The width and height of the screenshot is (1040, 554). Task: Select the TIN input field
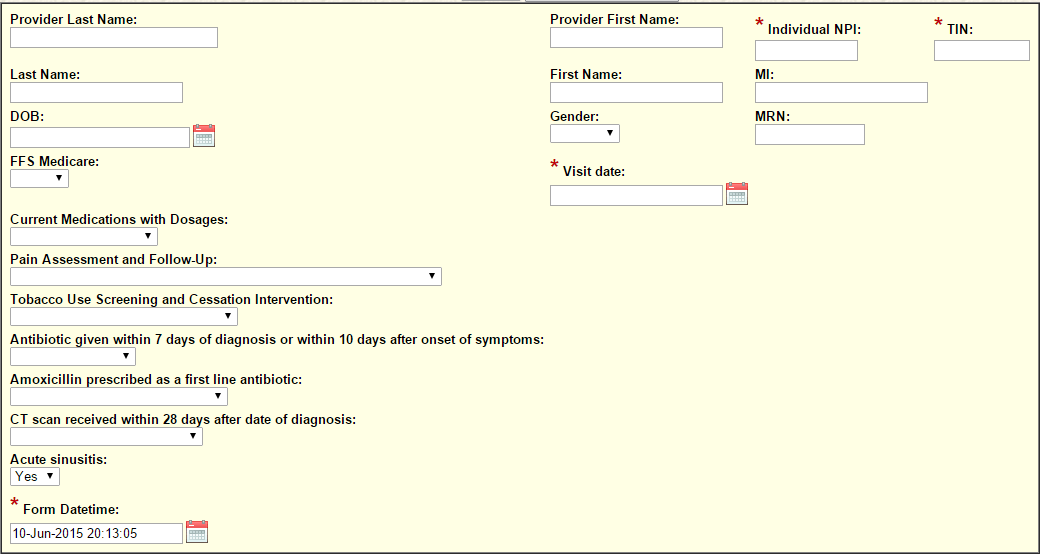coord(982,50)
